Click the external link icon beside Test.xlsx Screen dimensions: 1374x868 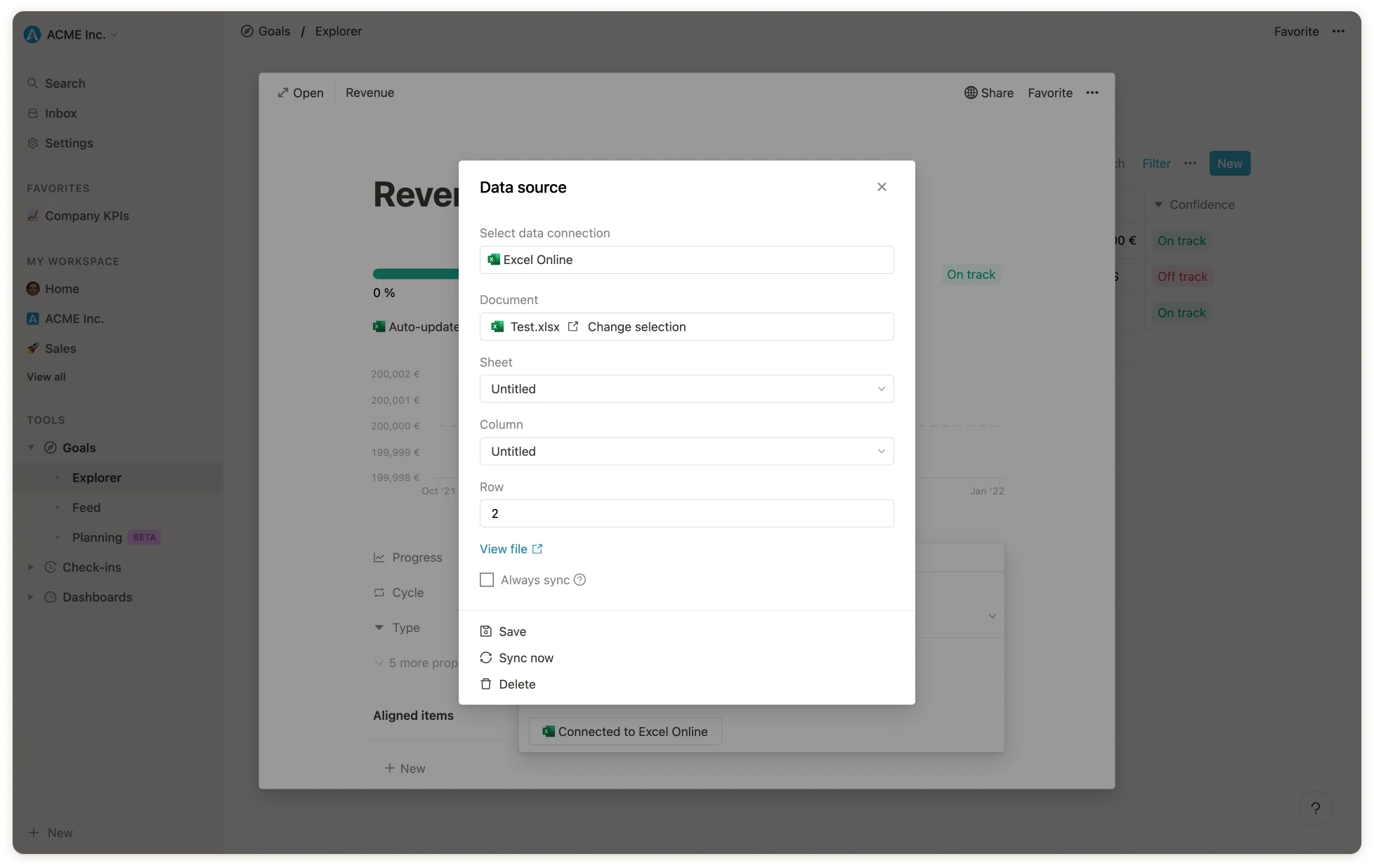573,327
